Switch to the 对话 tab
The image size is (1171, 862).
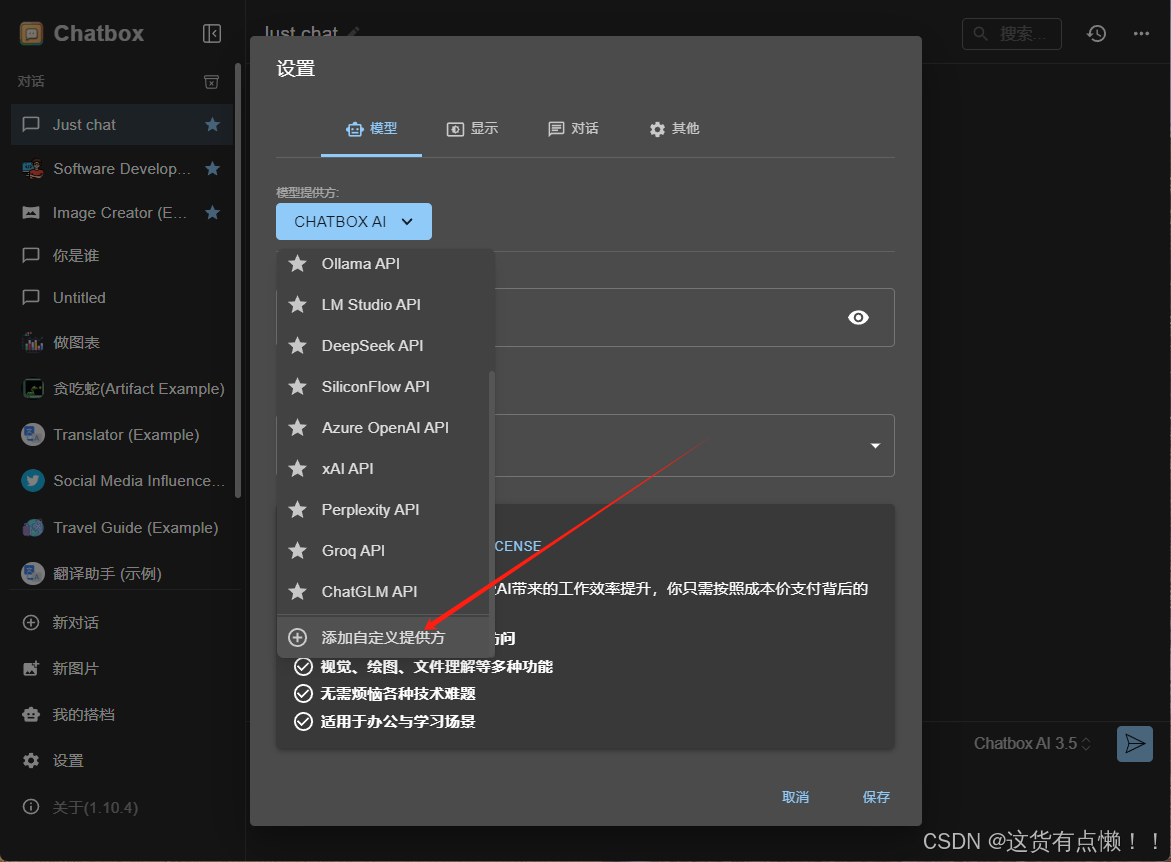(x=573, y=128)
